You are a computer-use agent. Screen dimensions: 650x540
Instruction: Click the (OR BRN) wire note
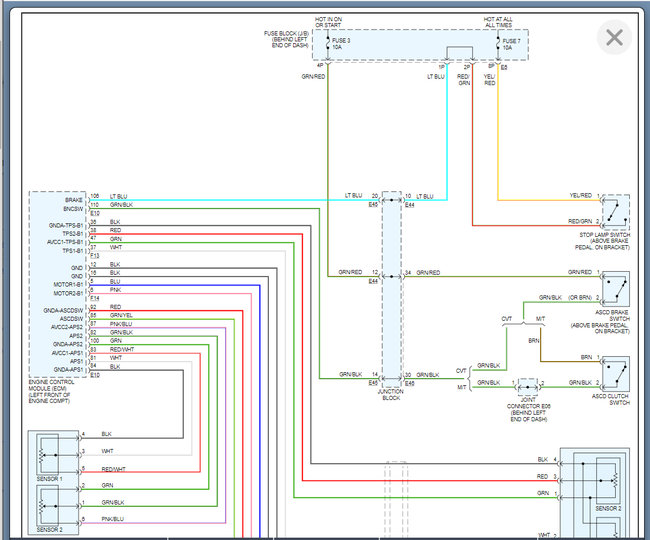[x=579, y=298]
